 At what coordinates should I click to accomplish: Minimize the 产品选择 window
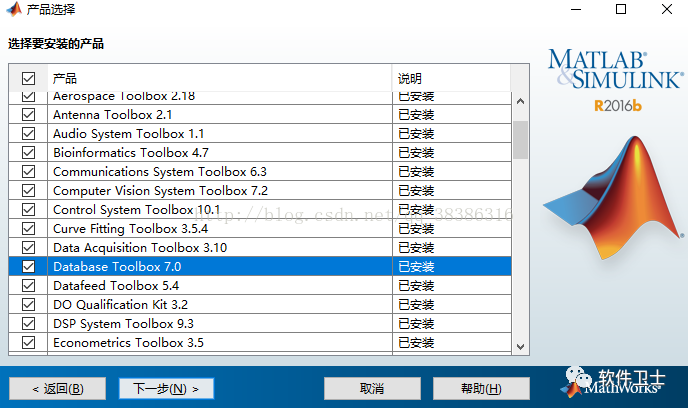(576, 9)
